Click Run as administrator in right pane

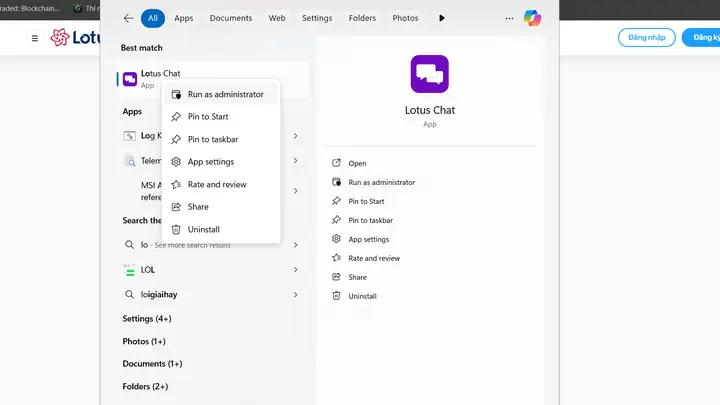pyautogui.click(x=373, y=182)
